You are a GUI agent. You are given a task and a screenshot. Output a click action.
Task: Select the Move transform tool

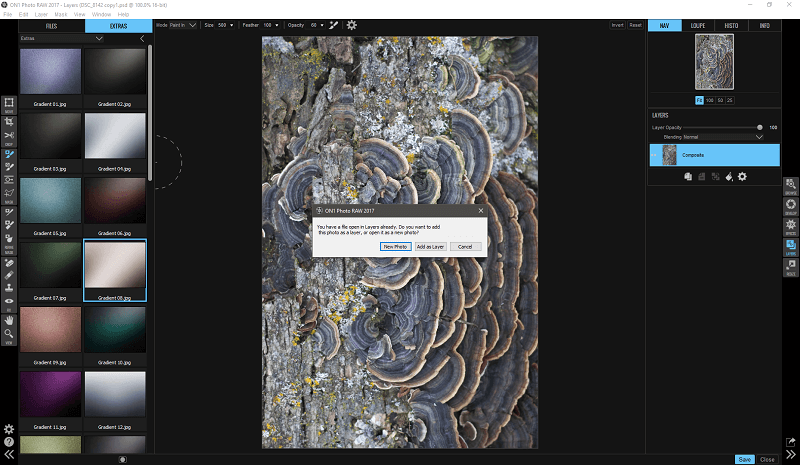coord(9,103)
